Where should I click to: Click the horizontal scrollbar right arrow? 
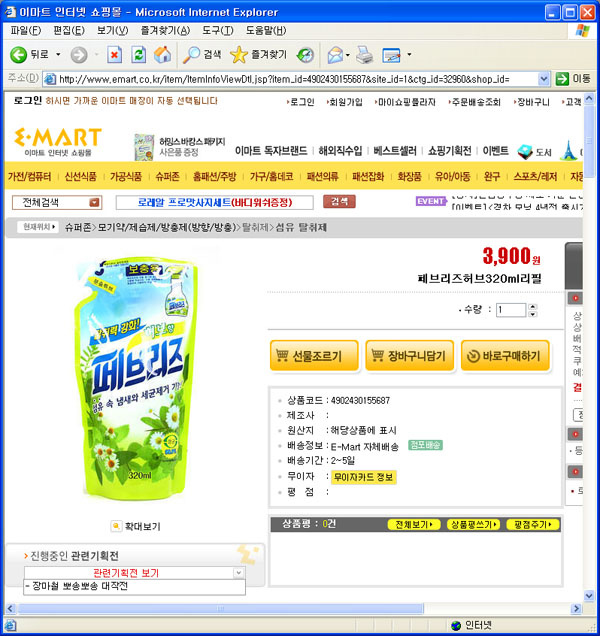point(575,608)
